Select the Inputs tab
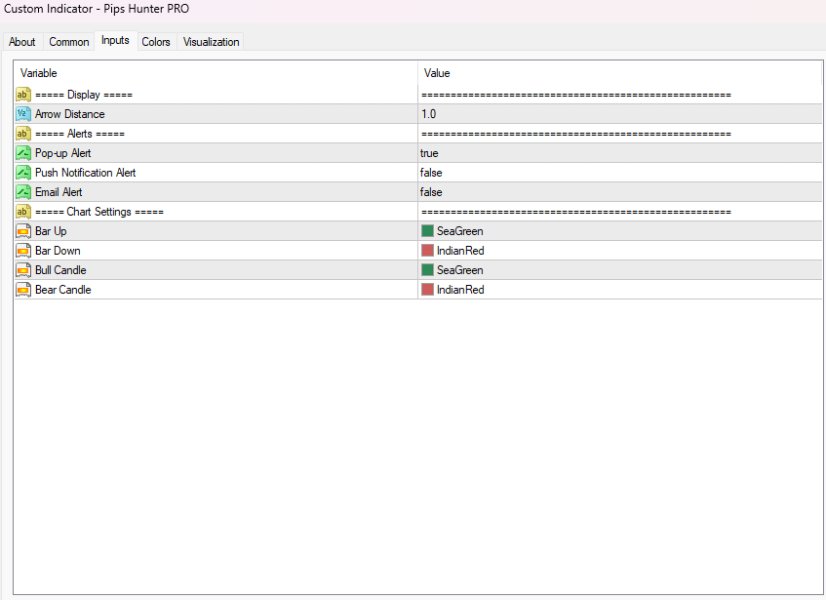Image resolution: width=826 pixels, height=600 pixels. 115,41
